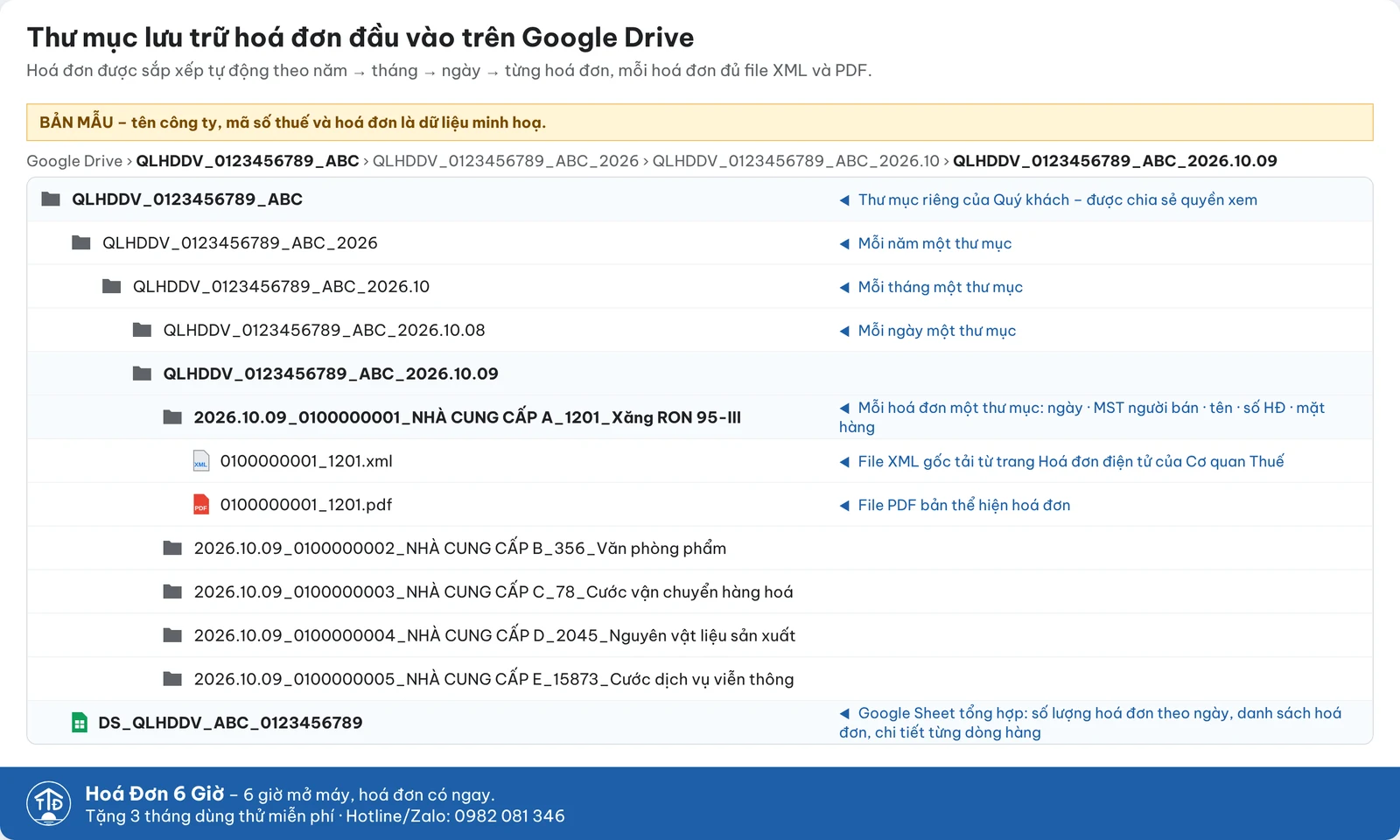The width and height of the screenshot is (1400, 840).
Task: Open the Văn phòng phẩm invoice folder name
Action: click(x=460, y=549)
